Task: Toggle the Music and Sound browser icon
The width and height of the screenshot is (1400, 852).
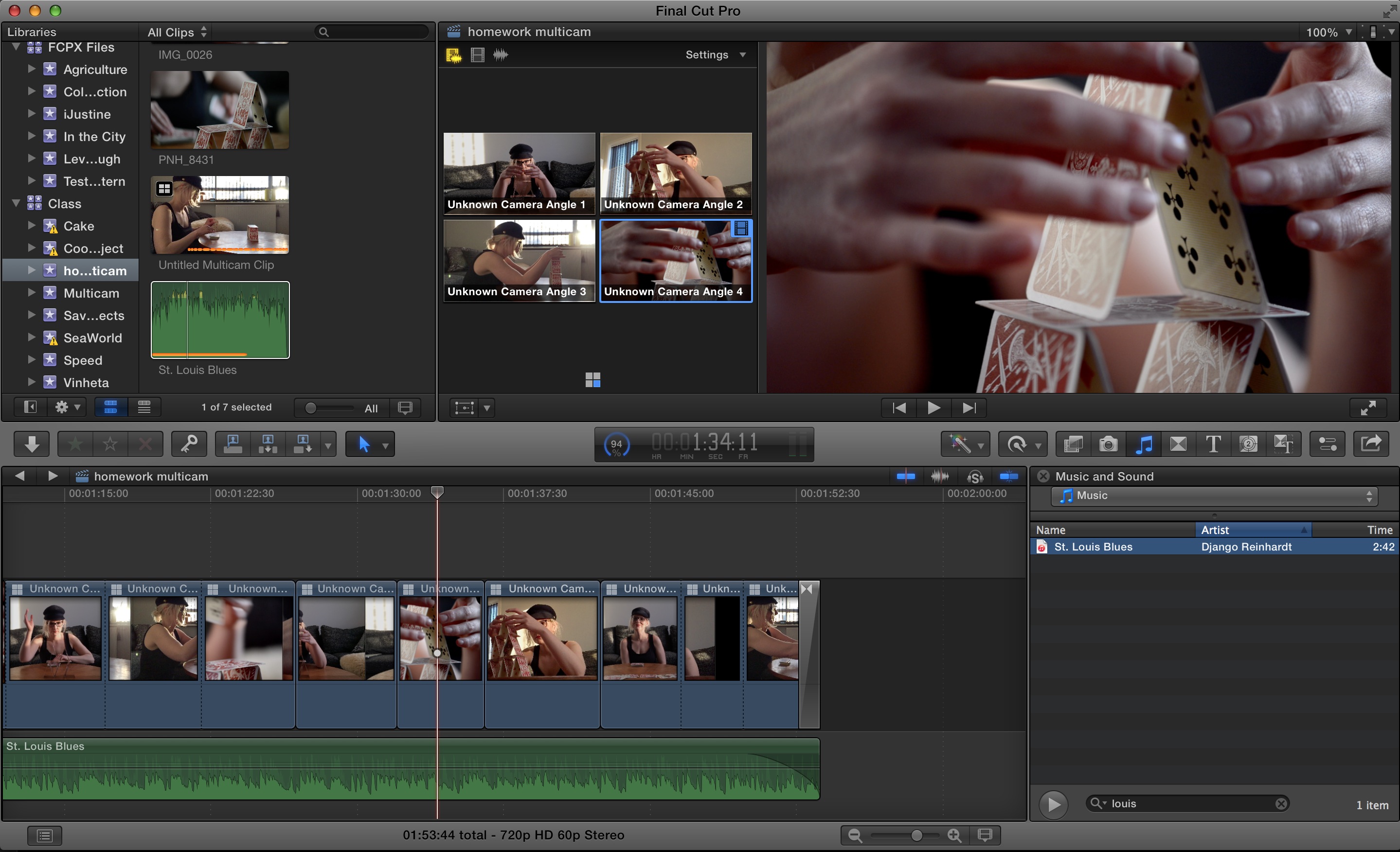Action: tap(1143, 444)
